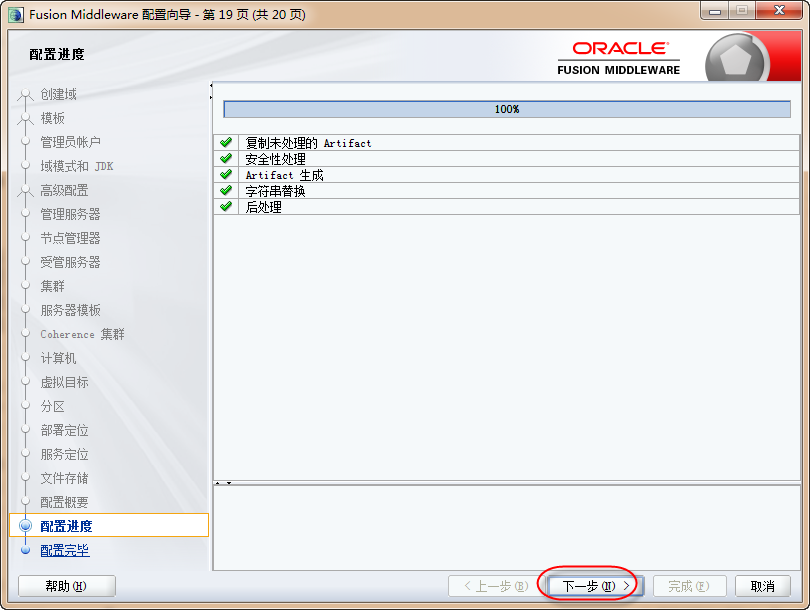Select the 创建域 step in sidebar
This screenshot has height=610, width=810.
click(x=58, y=94)
